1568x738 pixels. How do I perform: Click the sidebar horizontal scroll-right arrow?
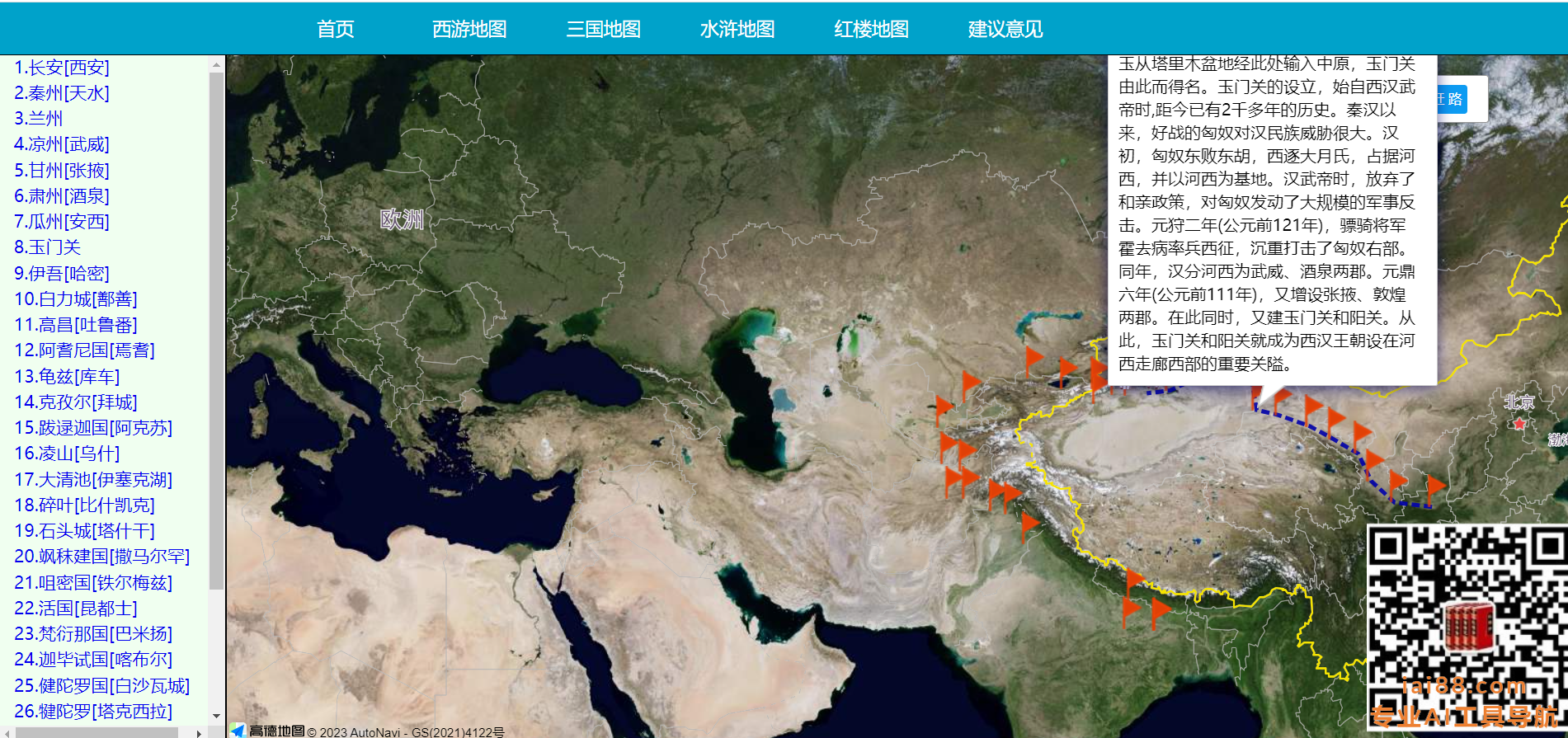coord(199,732)
